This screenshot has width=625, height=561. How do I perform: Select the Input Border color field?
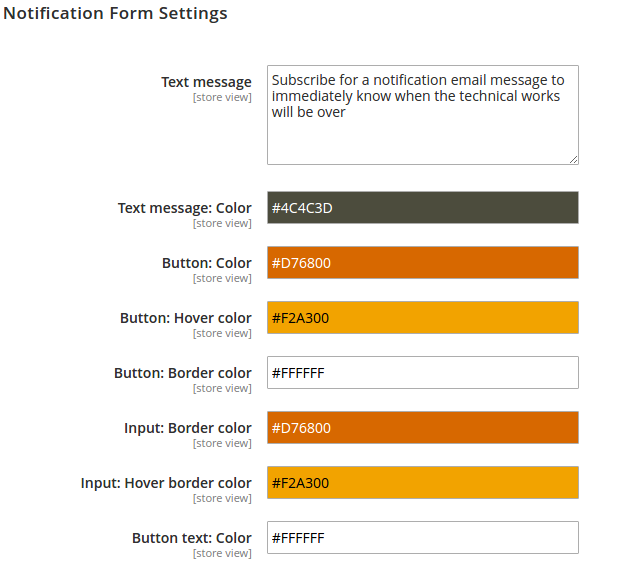[x=423, y=427]
